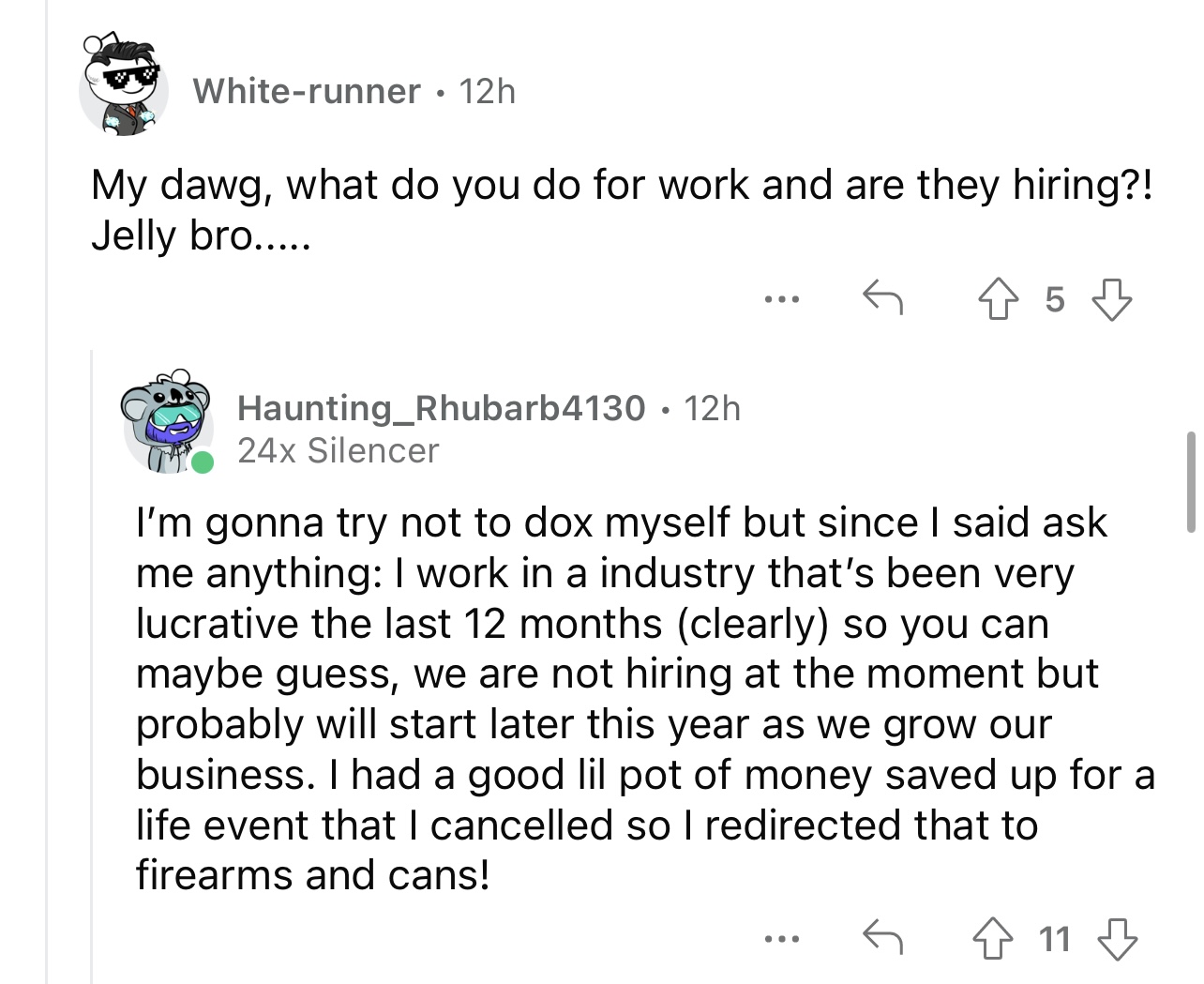The width and height of the screenshot is (1204, 984).
Task: Open more options for White-runner's comment
Action: point(780,300)
